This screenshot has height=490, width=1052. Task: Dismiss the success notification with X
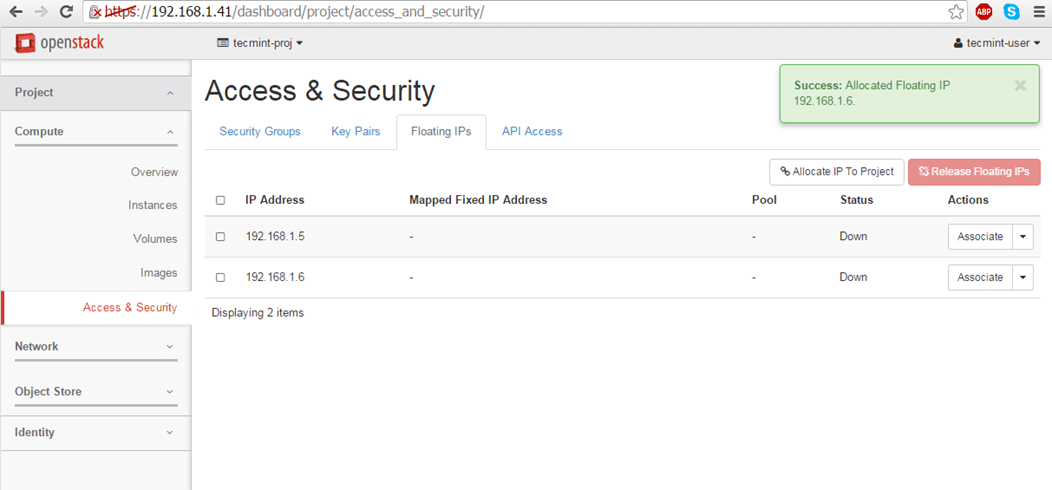[1020, 86]
